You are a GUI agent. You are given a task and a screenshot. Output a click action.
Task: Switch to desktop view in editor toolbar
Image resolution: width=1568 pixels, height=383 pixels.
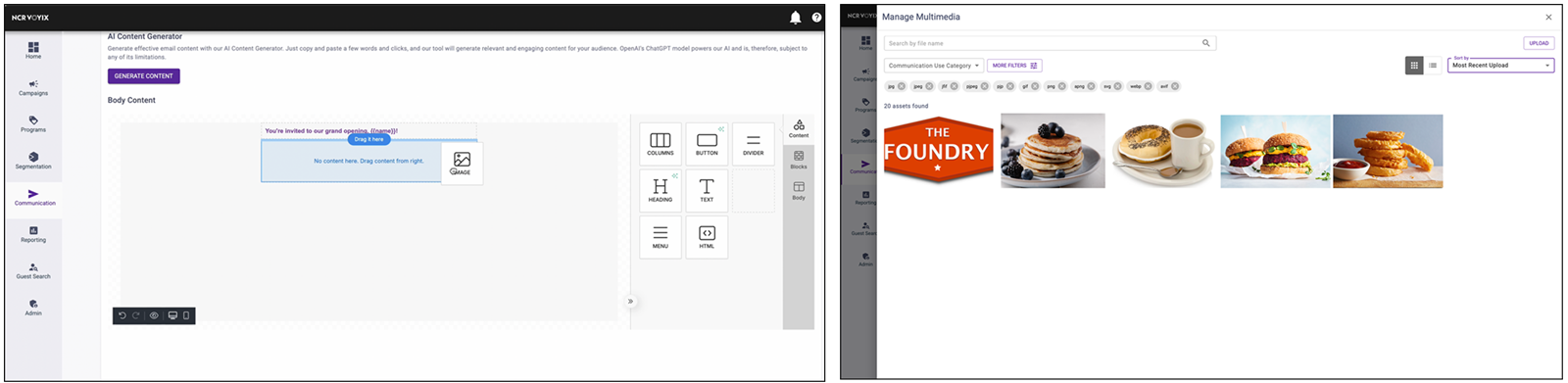[x=172, y=315]
